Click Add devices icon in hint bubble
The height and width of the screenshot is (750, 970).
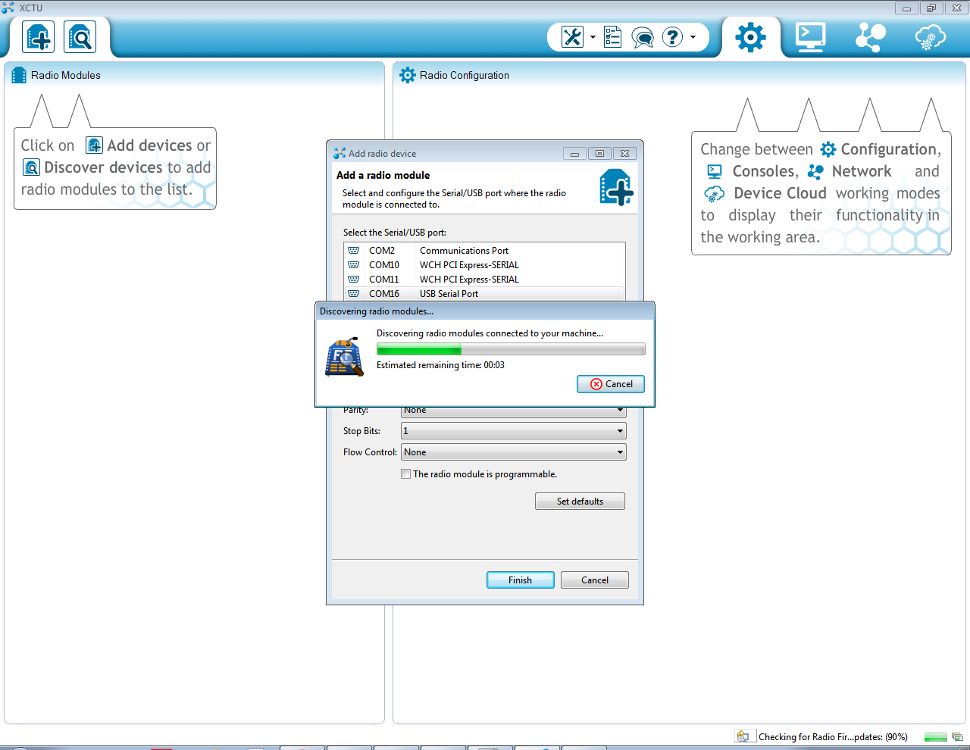[x=94, y=145]
